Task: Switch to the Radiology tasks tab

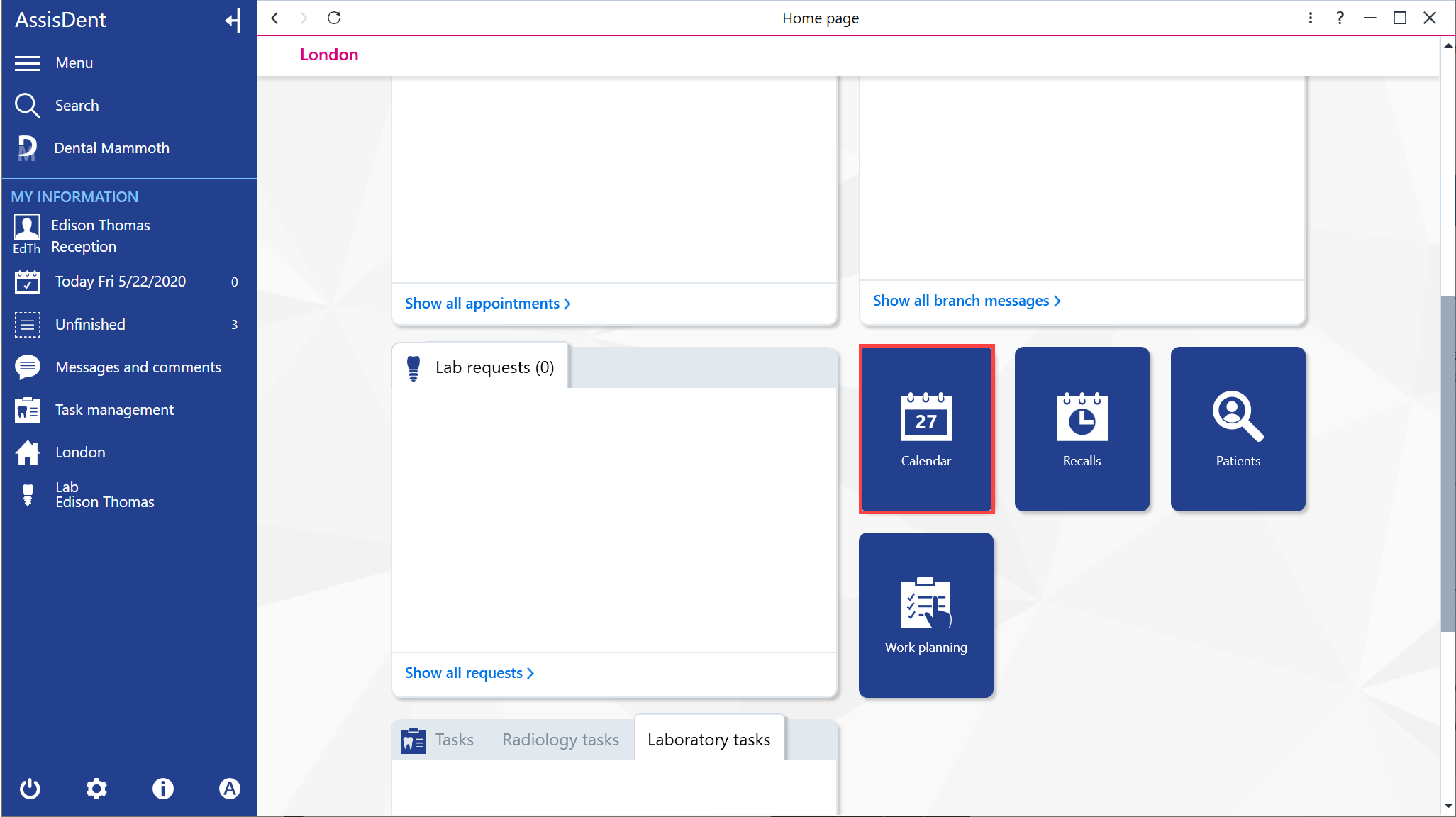Action: coord(560,740)
